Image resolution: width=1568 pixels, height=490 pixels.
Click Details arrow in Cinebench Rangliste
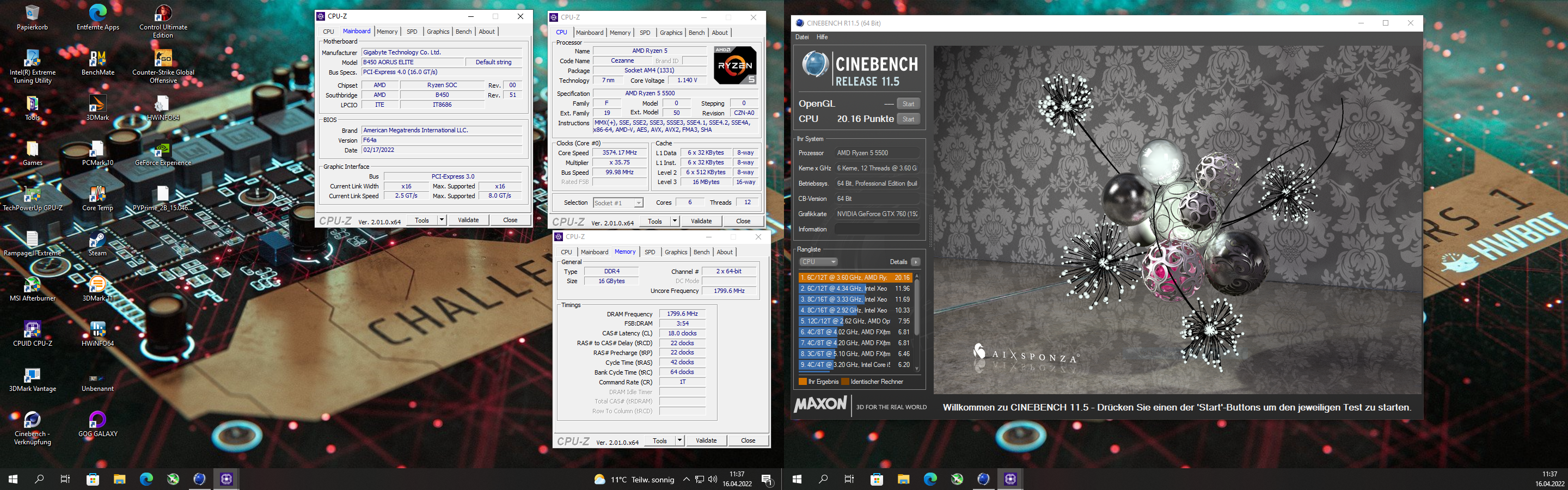pyautogui.click(x=915, y=262)
